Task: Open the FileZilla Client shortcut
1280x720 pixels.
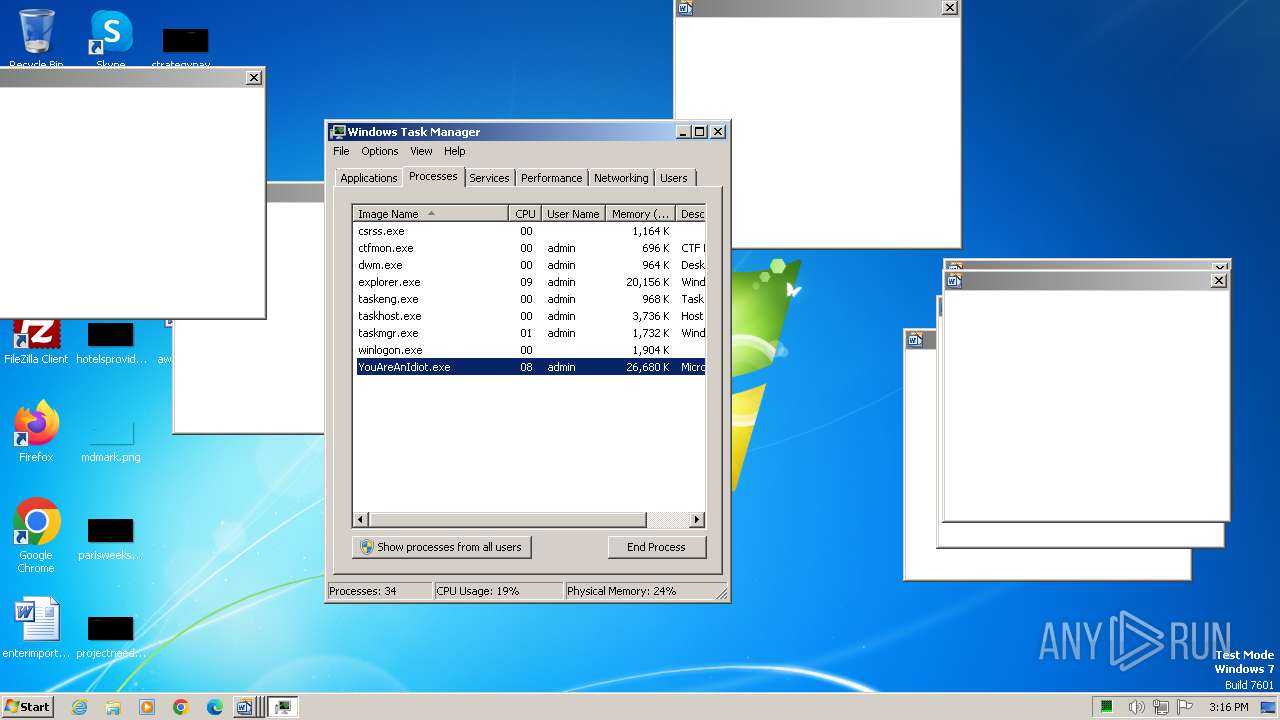Action: (x=36, y=342)
